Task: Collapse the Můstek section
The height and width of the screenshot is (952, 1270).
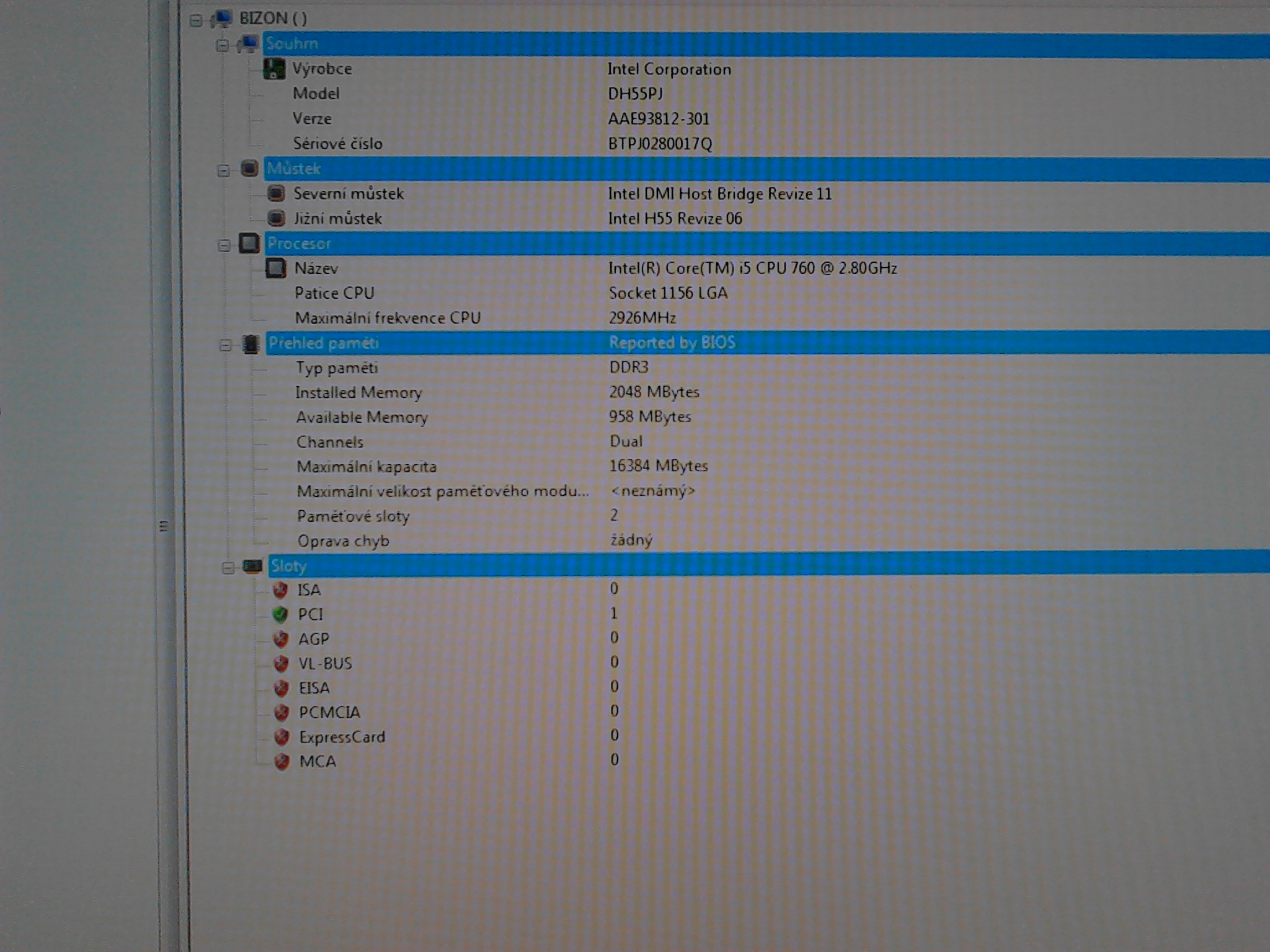Action: 224,170
